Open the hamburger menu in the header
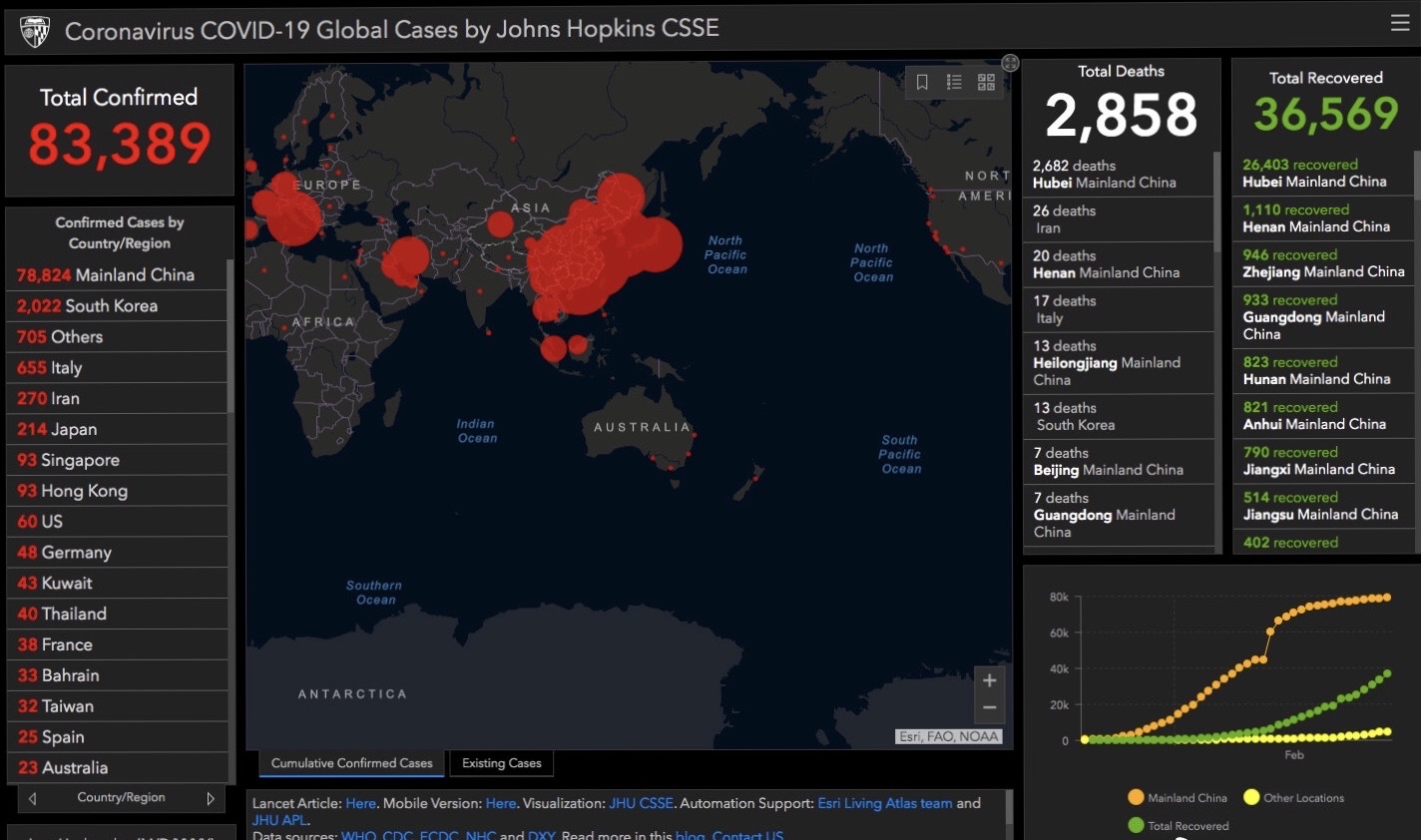The image size is (1421, 840). point(1400,24)
